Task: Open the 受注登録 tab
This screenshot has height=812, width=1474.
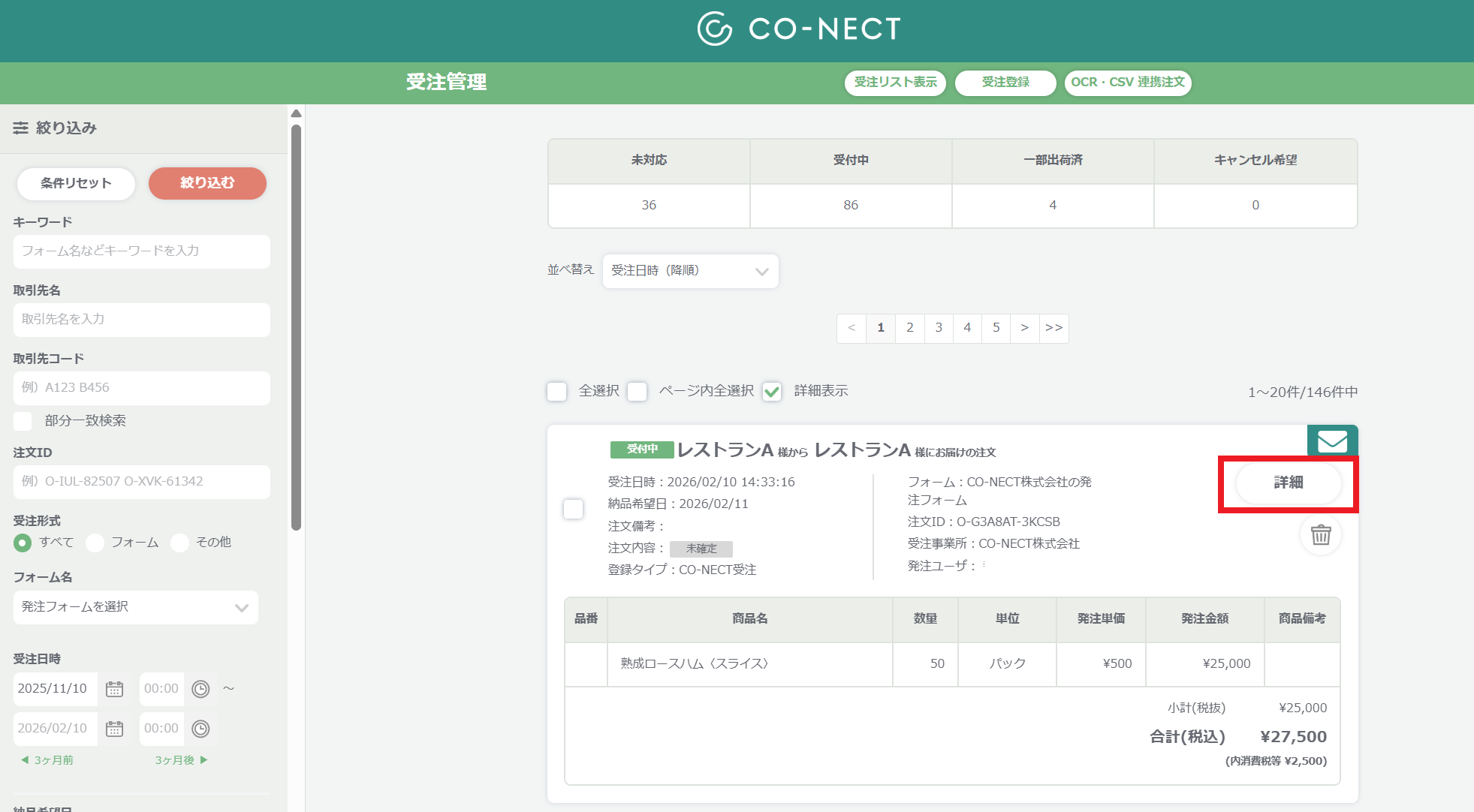Action: pyautogui.click(x=1005, y=83)
